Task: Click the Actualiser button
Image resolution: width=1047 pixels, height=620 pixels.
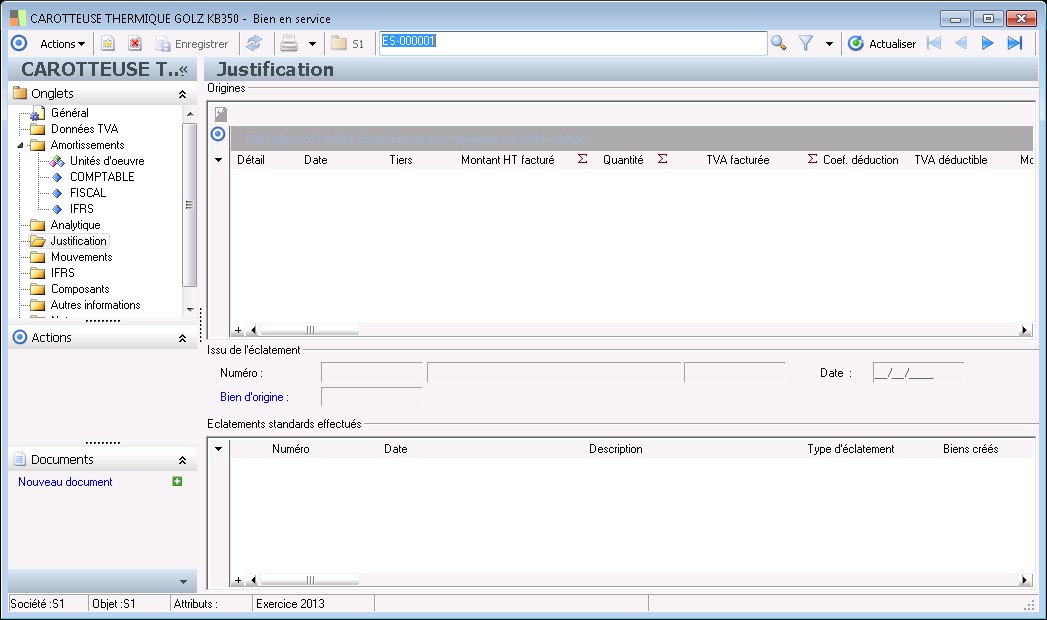Action: tap(882, 44)
